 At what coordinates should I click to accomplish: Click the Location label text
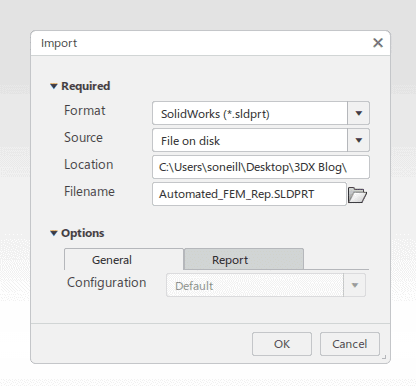point(89,165)
